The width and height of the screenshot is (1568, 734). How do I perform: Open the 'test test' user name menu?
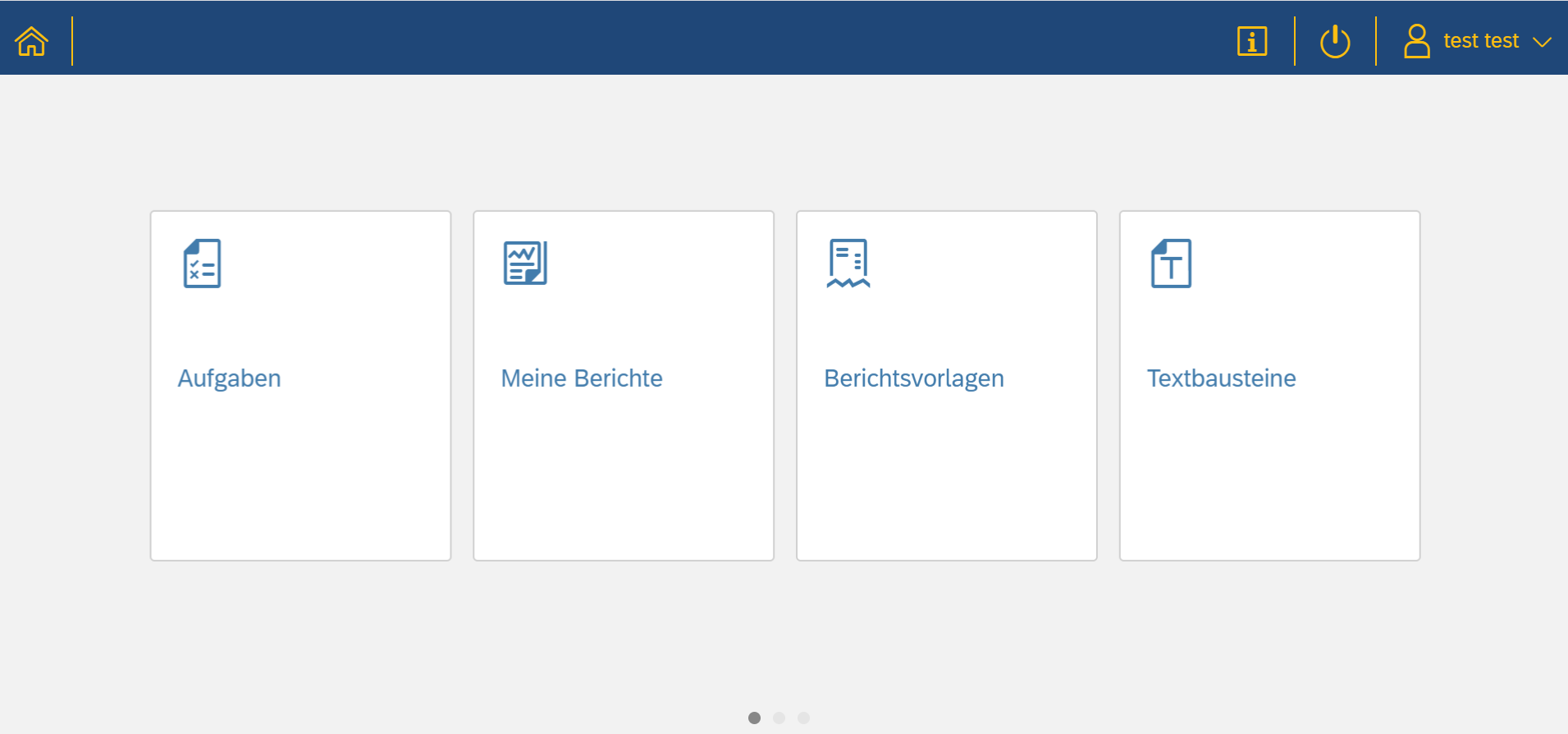click(1480, 41)
